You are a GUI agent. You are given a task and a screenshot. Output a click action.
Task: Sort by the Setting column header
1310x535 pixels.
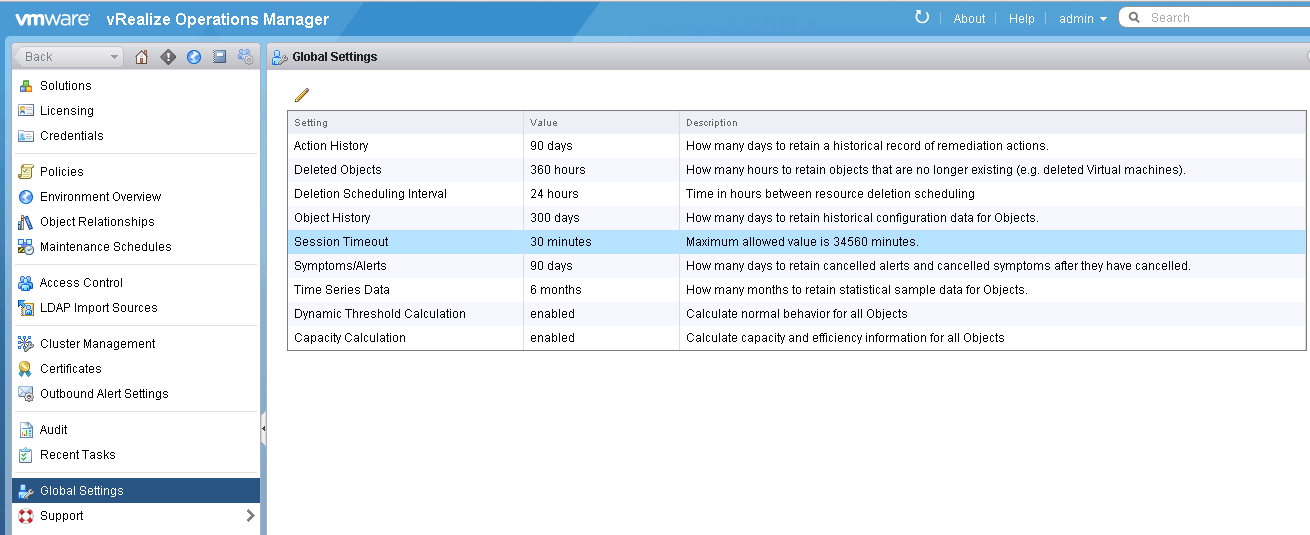coord(405,122)
